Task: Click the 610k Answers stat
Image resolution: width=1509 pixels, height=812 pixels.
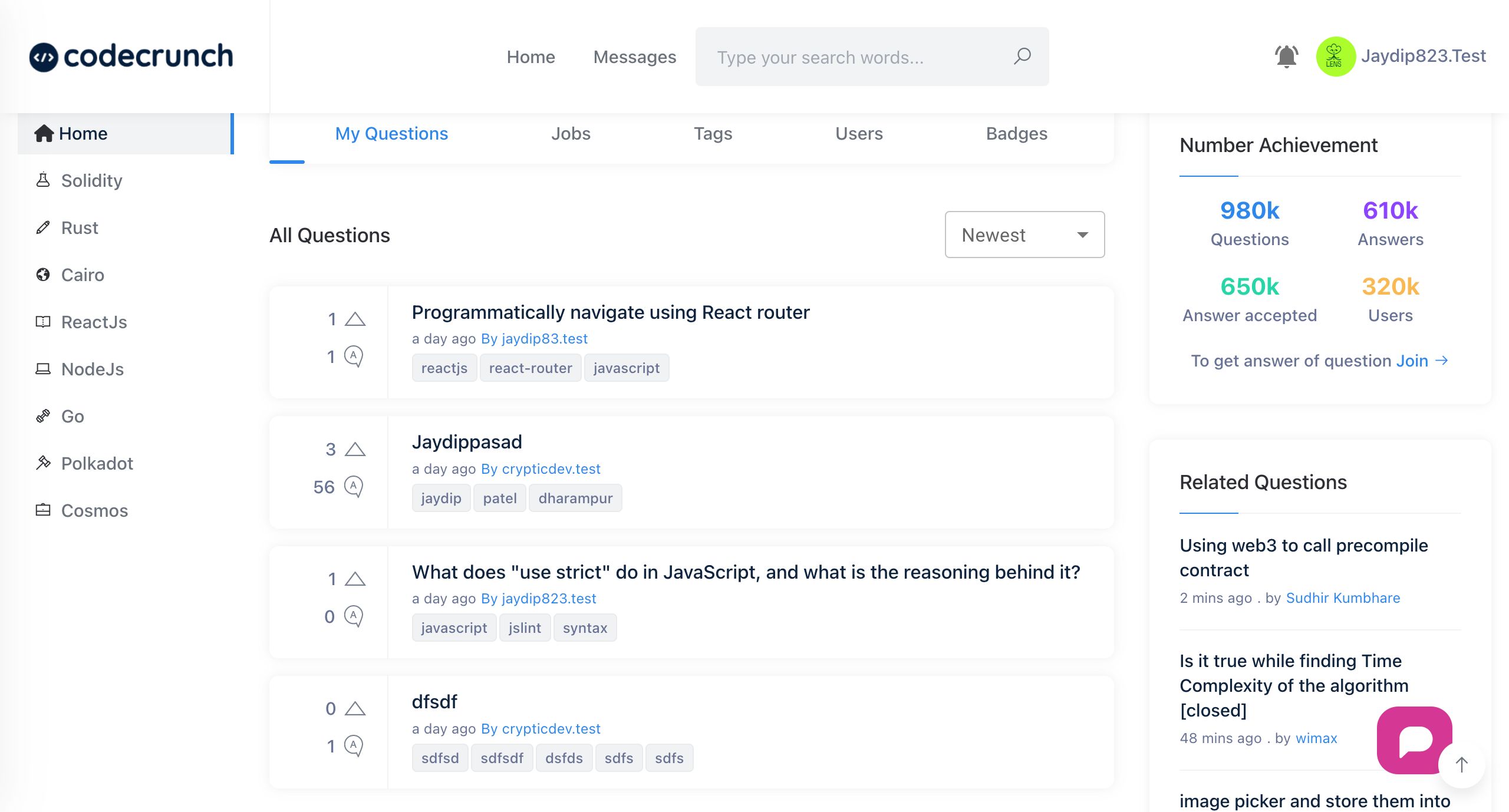Action: pyautogui.click(x=1391, y=223)
